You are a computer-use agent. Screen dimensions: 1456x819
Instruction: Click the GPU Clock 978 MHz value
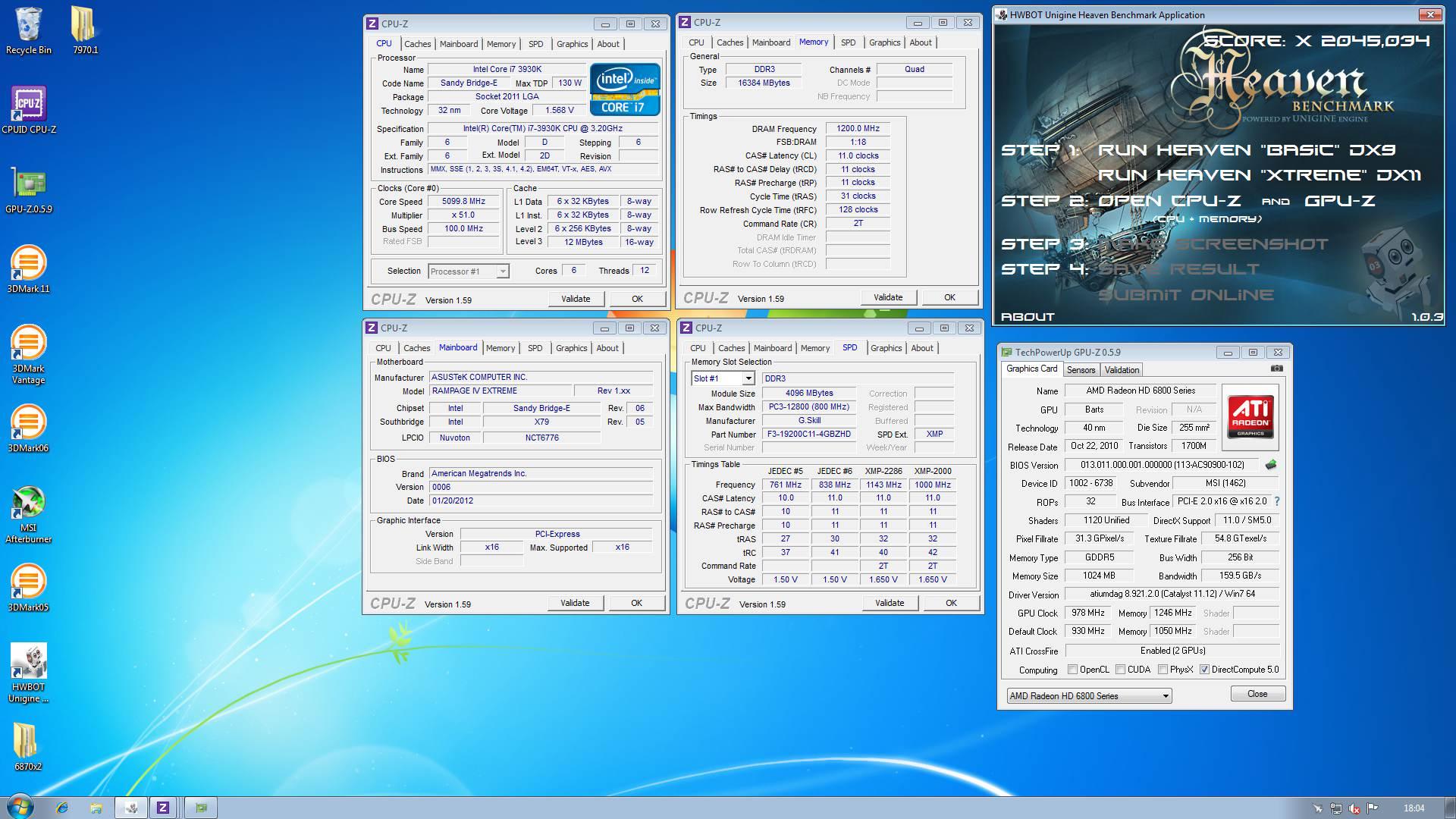(1088, 613)
